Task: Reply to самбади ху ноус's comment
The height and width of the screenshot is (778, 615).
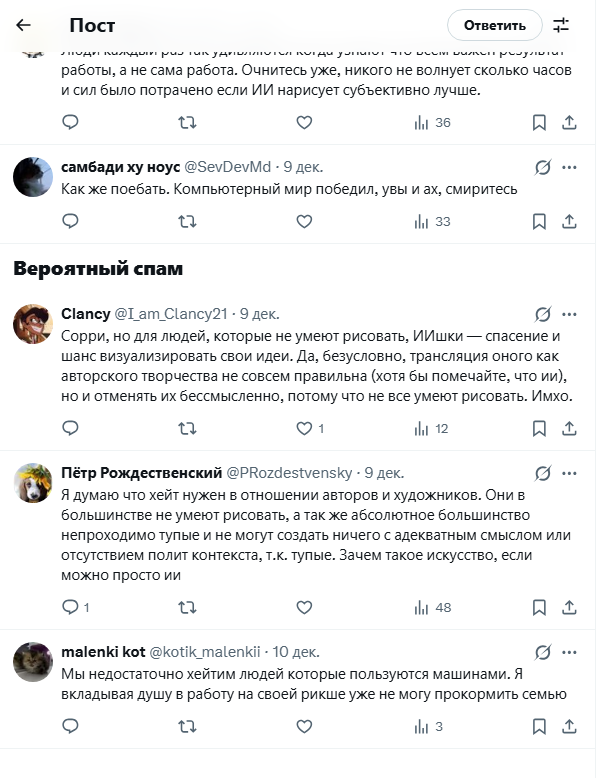Action: coord(70,221)
